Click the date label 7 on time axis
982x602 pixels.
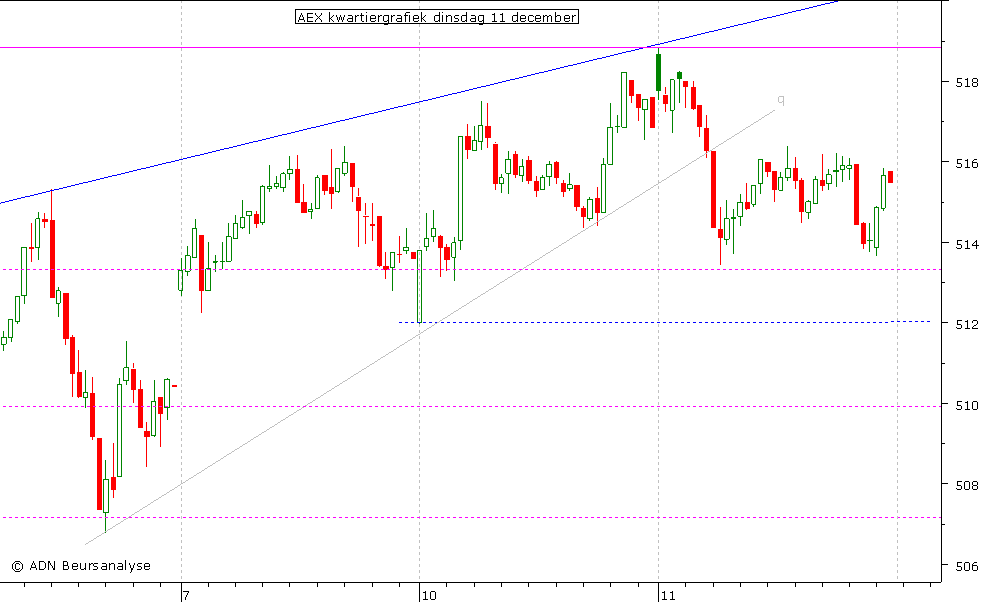[185, 595]
